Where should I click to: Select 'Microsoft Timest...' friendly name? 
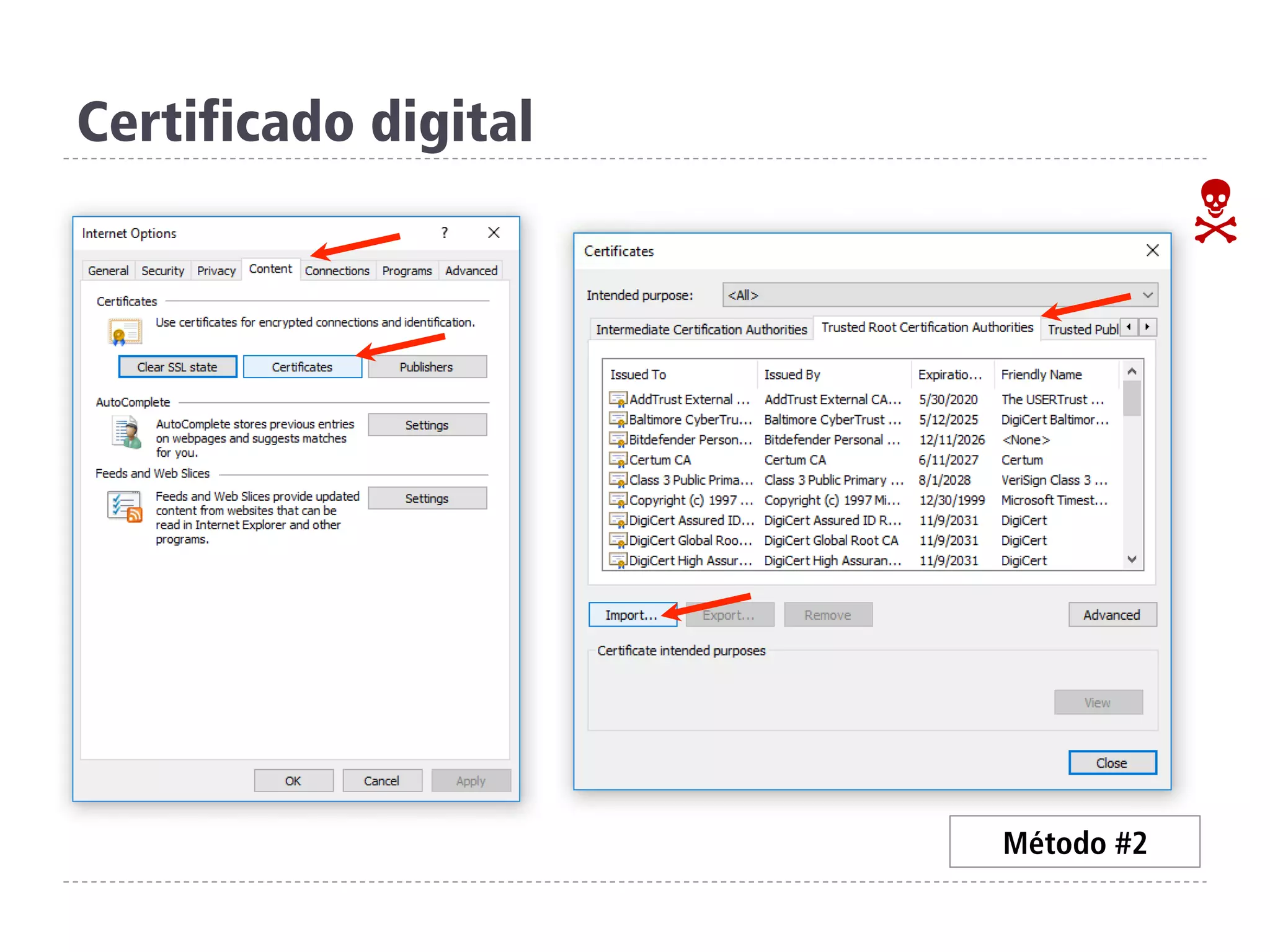click(1055, 500)
